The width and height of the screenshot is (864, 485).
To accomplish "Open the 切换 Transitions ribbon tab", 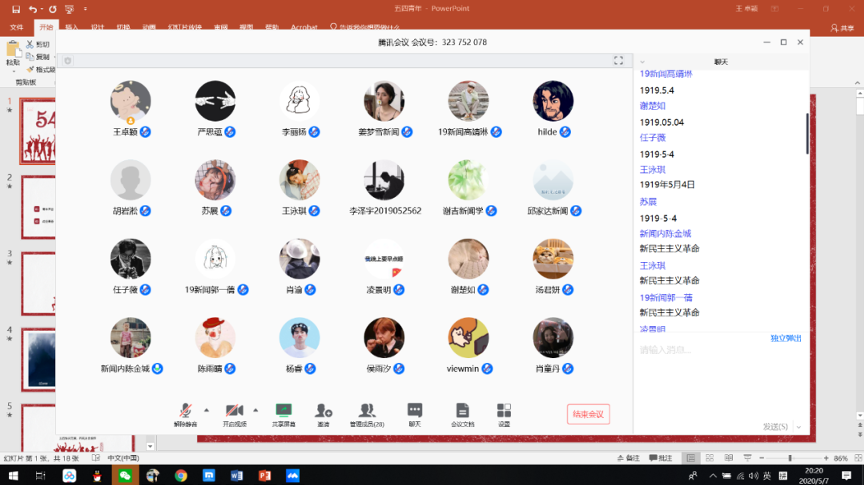I will [x=123, y=27].
